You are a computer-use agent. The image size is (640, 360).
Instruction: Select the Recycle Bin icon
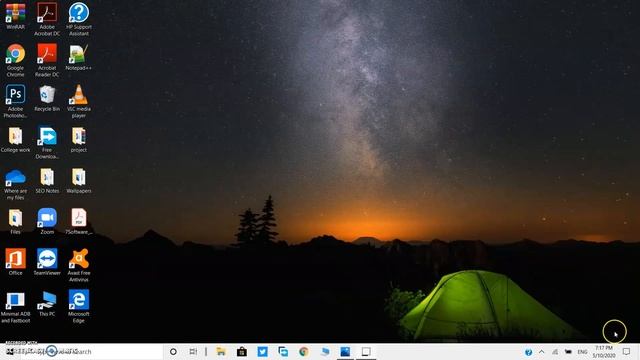(47, 98)
